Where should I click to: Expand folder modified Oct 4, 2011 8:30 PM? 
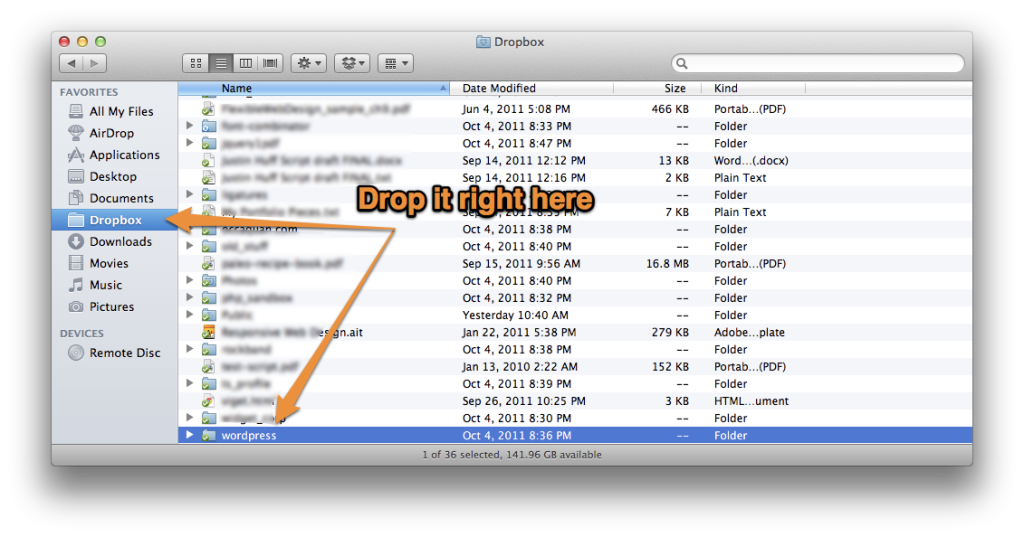pyautogui.click(x=189, y=417)
